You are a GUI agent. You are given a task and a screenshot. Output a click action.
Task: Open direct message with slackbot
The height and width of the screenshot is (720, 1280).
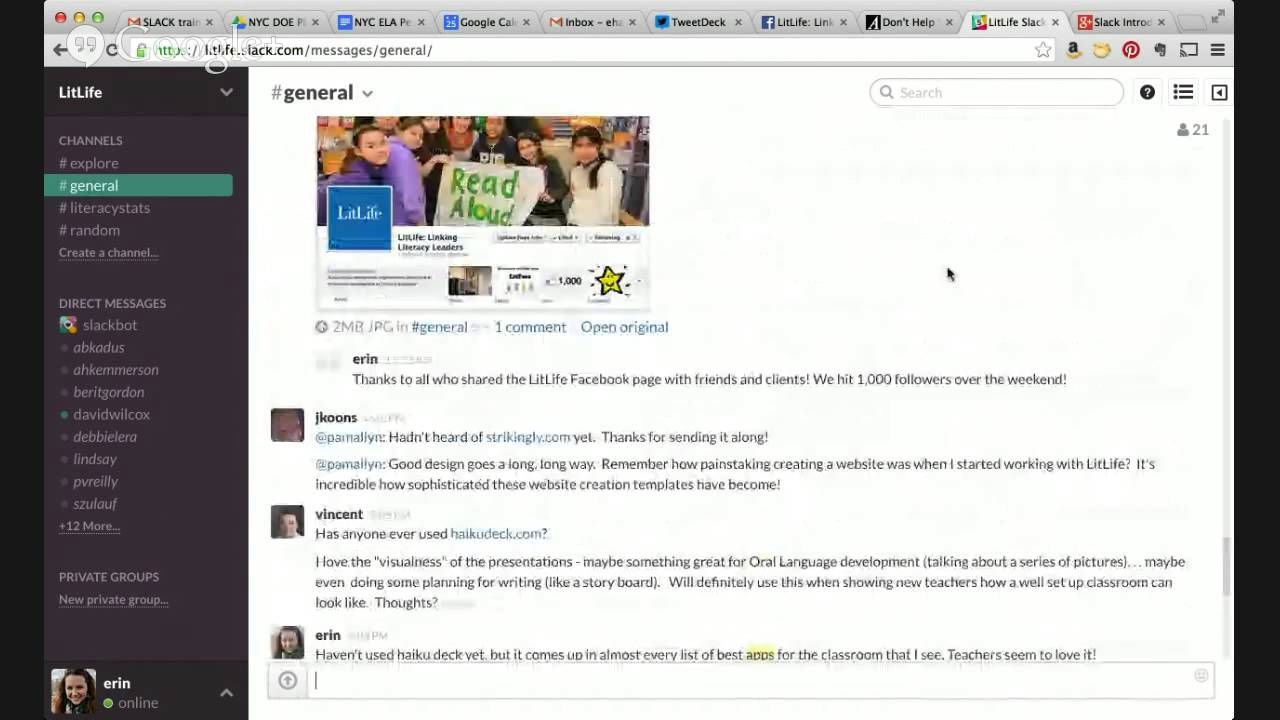click(x=110, y=325)
